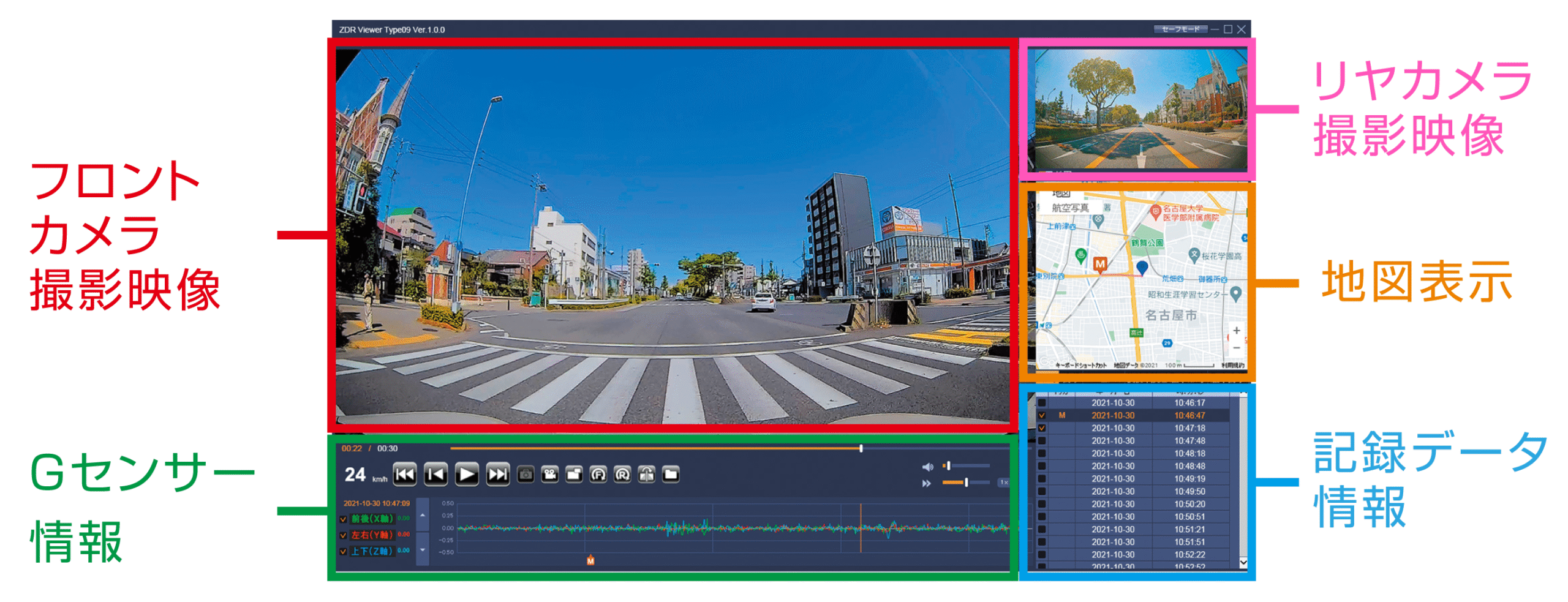Screen dimensions: 1568x602
Task: Switch to rear camera (R) view
Action: pos(622,474)
